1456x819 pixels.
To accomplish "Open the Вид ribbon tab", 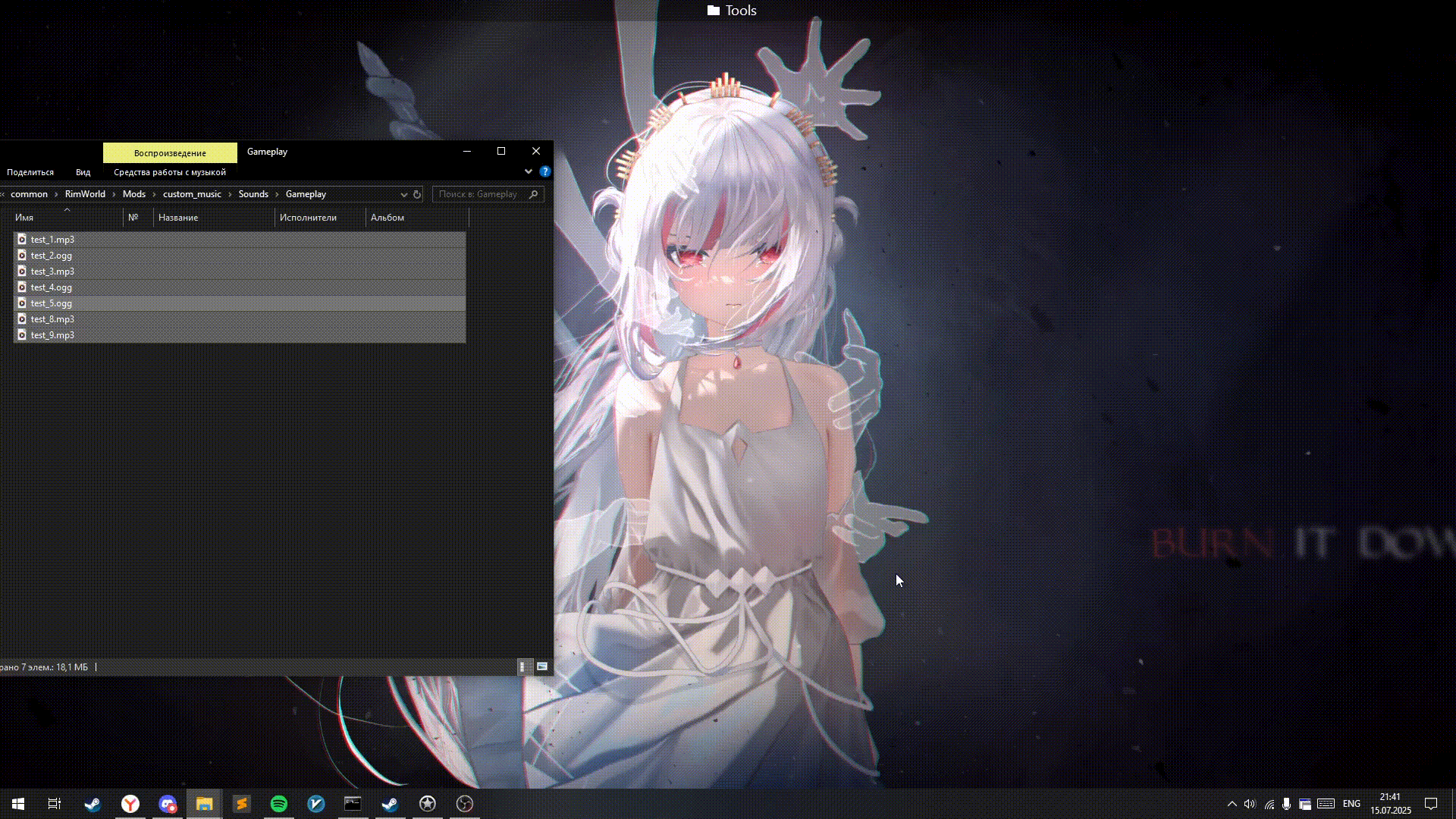I will pyautogui.click(x=83, y=172).
